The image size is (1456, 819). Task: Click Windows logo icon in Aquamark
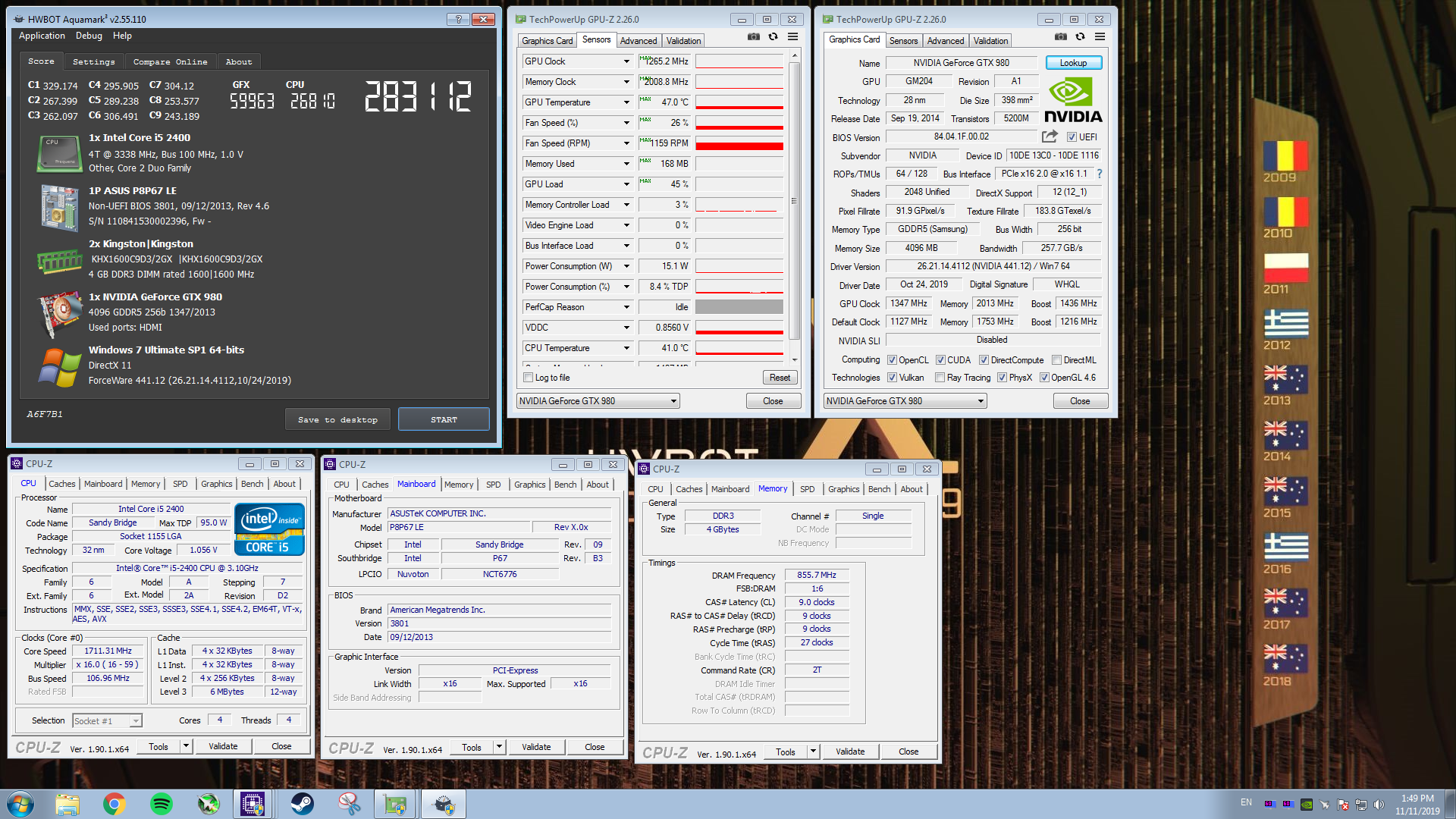(59, 367)
